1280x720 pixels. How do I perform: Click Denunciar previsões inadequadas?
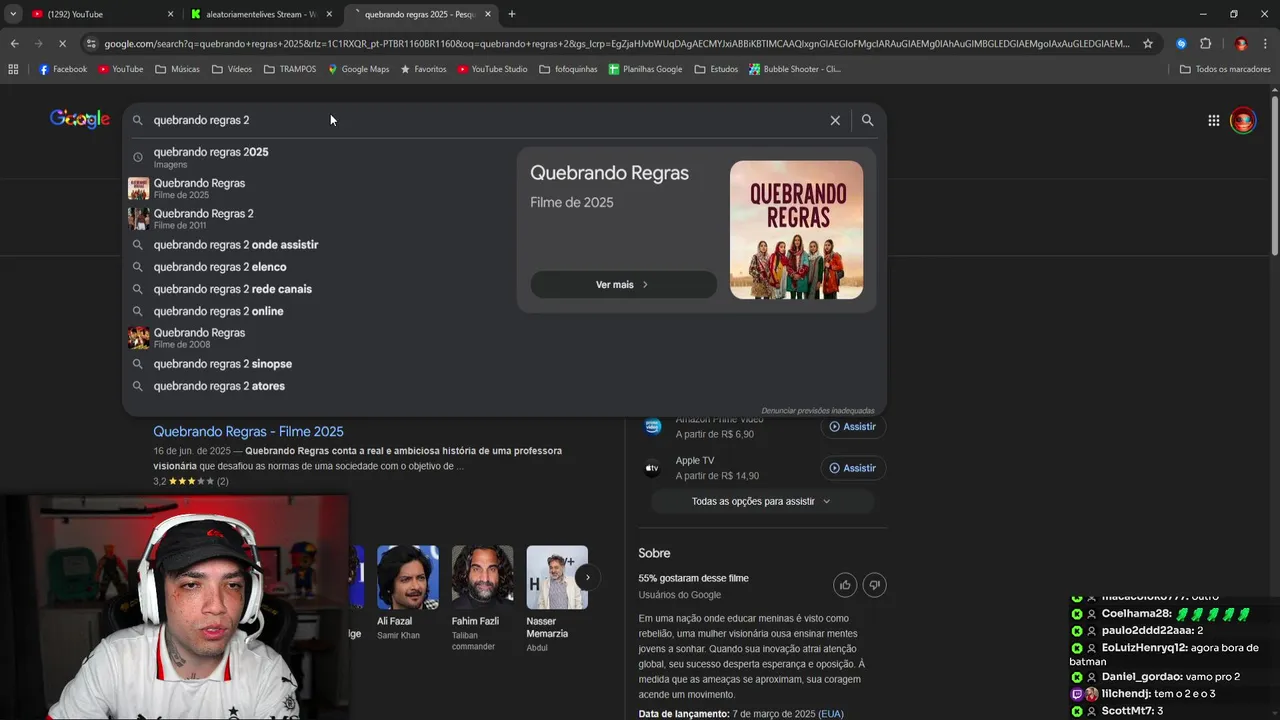(817, 411)
